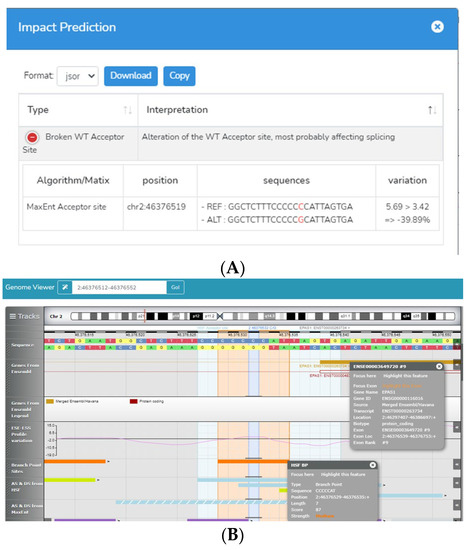Click Branch Point Sites track label
Viewport: 472px width, 550px height.
[26, 468]
